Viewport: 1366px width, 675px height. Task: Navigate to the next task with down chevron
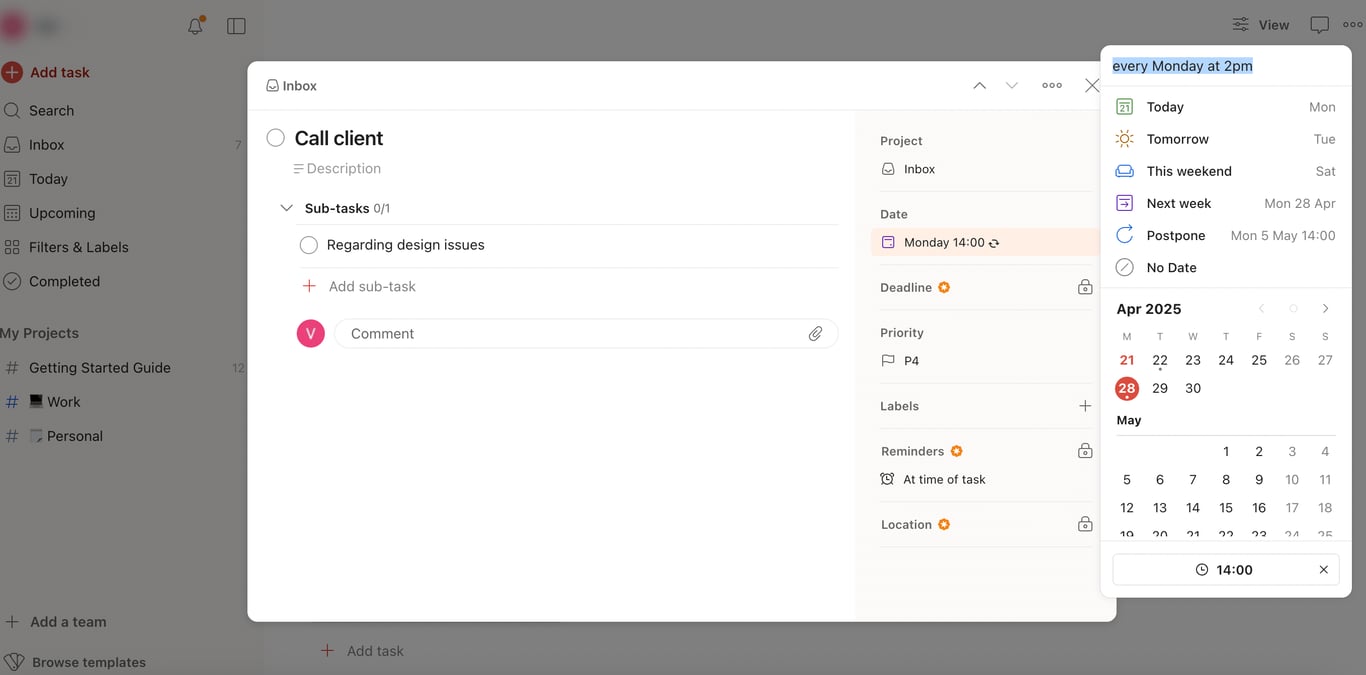(1011, 85)
